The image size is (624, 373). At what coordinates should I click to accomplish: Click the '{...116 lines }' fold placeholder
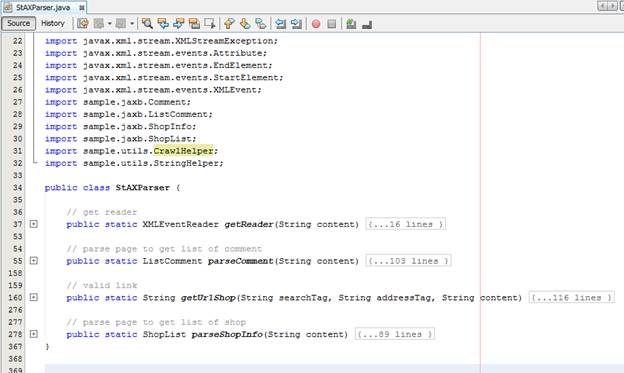[x=571, y=297]
